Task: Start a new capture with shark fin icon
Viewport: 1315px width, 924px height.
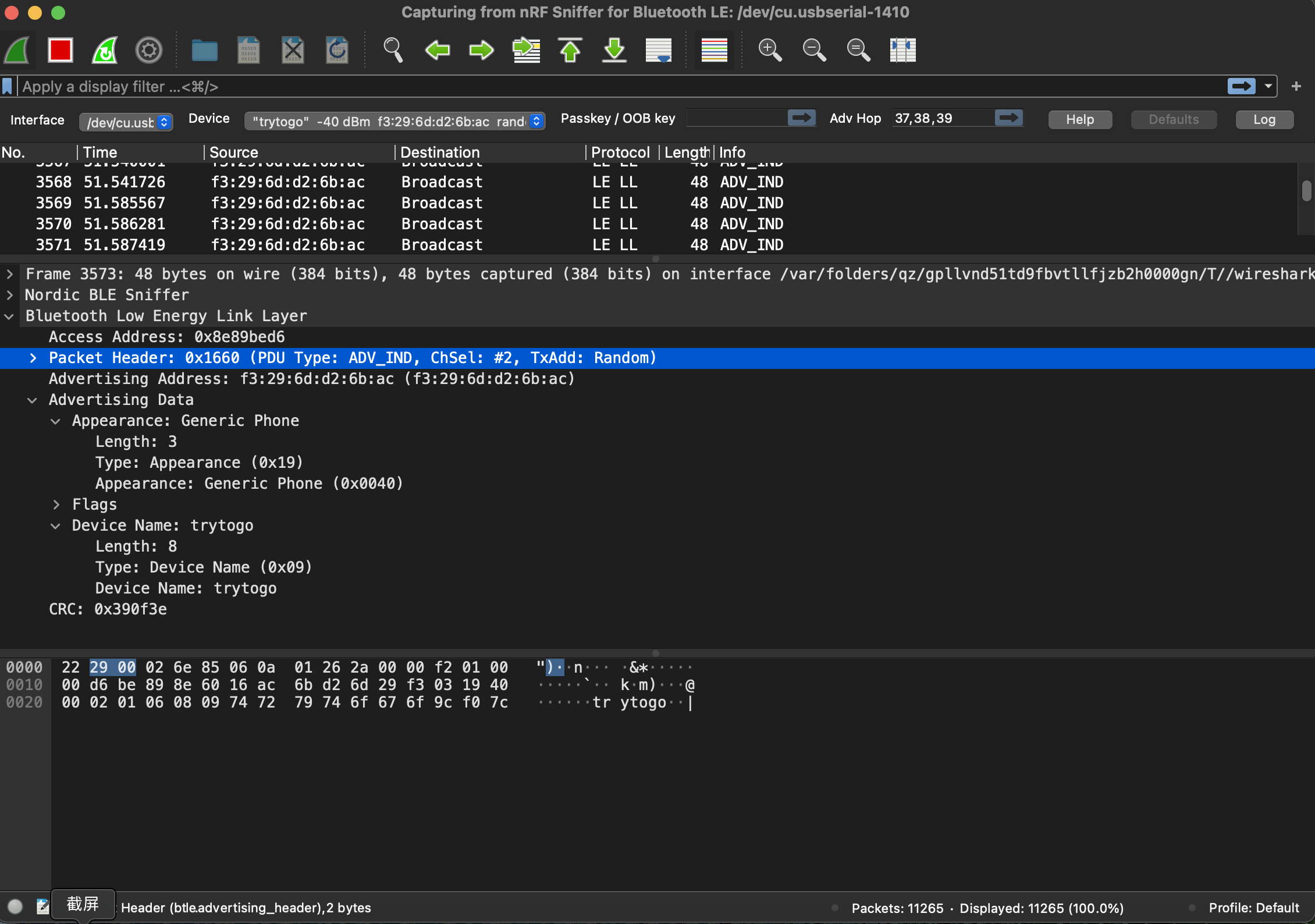Action: (x=17, y=51)
